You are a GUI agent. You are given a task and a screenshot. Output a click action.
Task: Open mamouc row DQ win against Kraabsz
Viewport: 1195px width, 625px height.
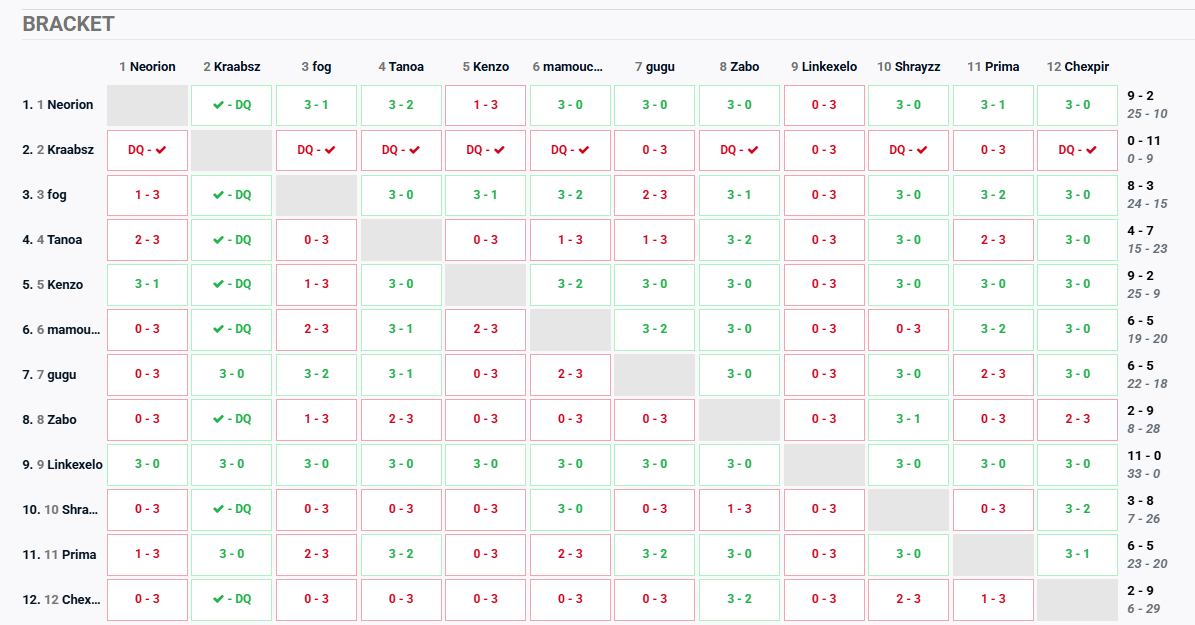[x=232, y=329]
